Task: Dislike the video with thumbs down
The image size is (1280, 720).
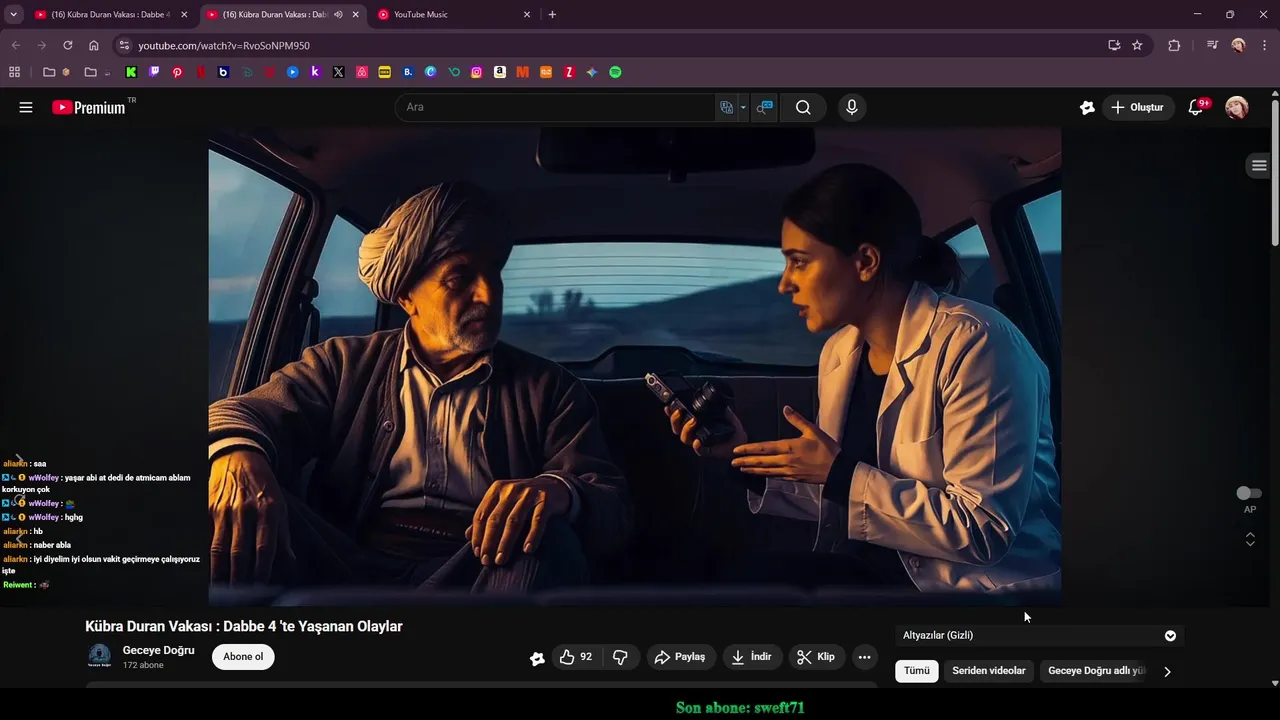Action: pos(620,657)
